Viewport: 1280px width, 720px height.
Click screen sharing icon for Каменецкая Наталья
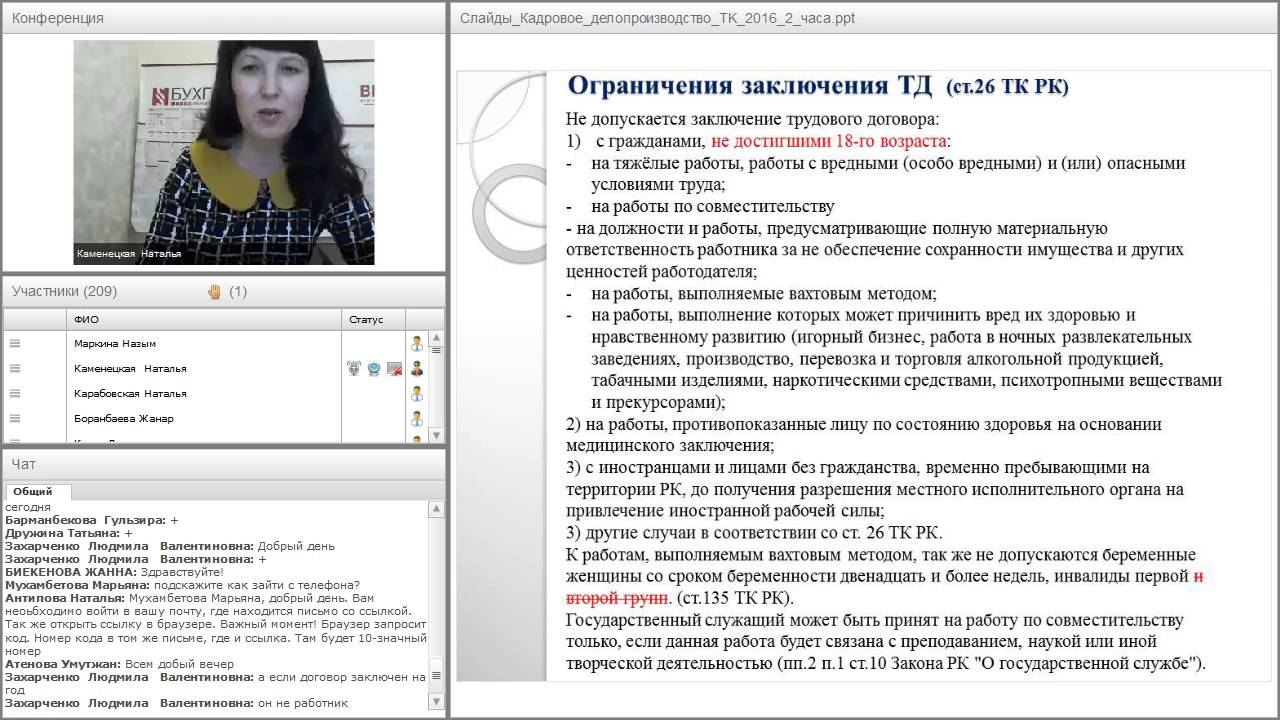click(x=394, y=368)
